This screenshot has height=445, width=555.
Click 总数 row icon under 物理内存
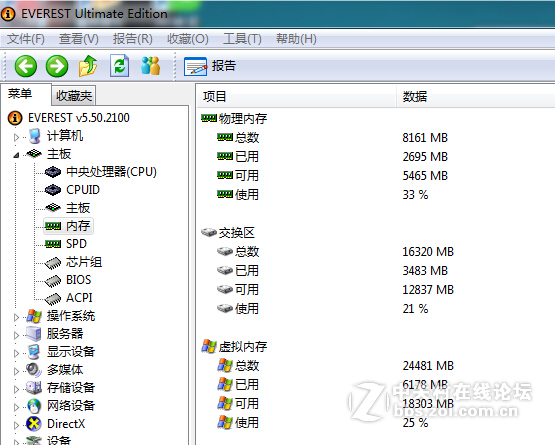coord(225,137)
